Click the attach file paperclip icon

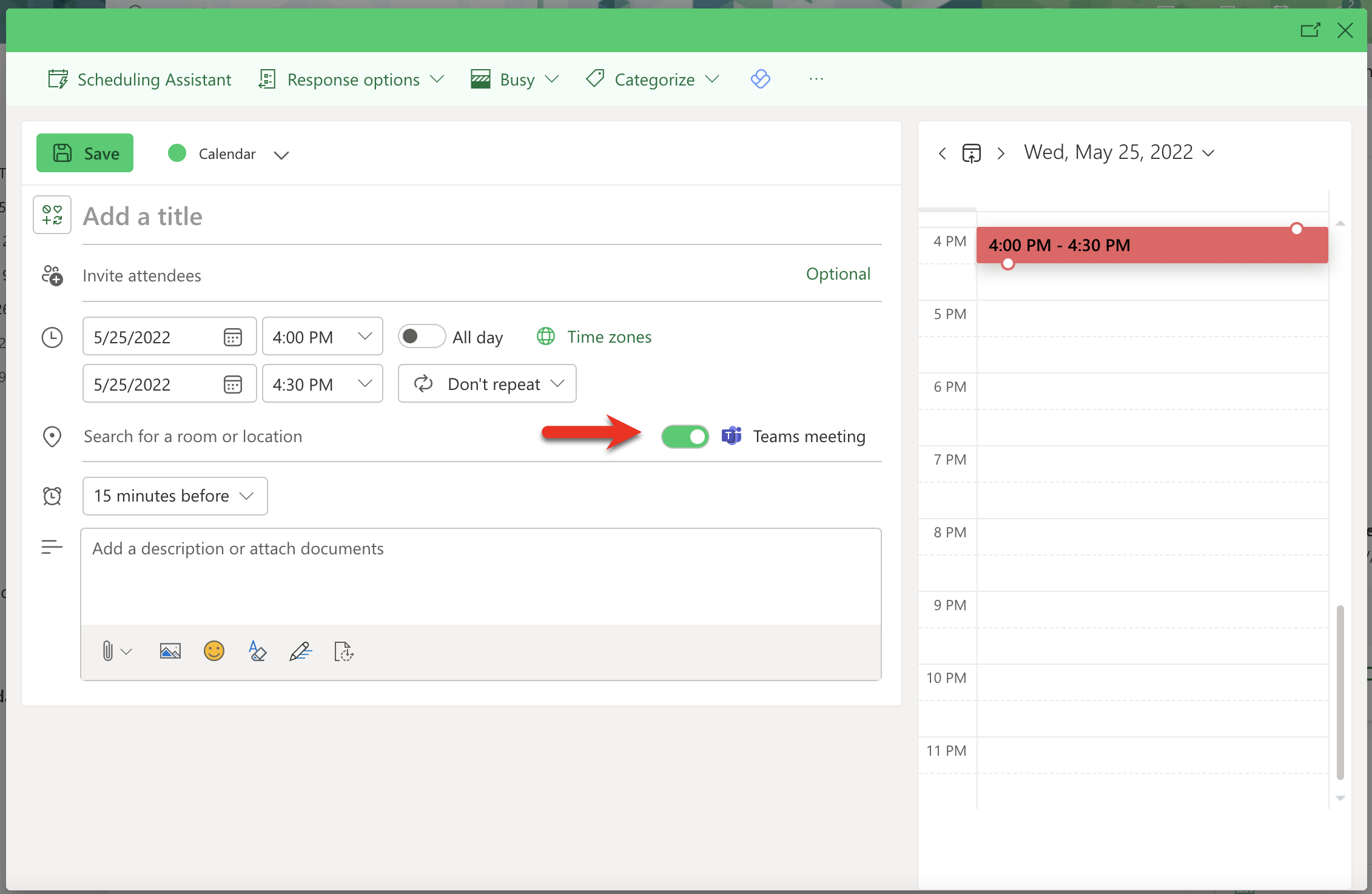[x=108, y=651]
